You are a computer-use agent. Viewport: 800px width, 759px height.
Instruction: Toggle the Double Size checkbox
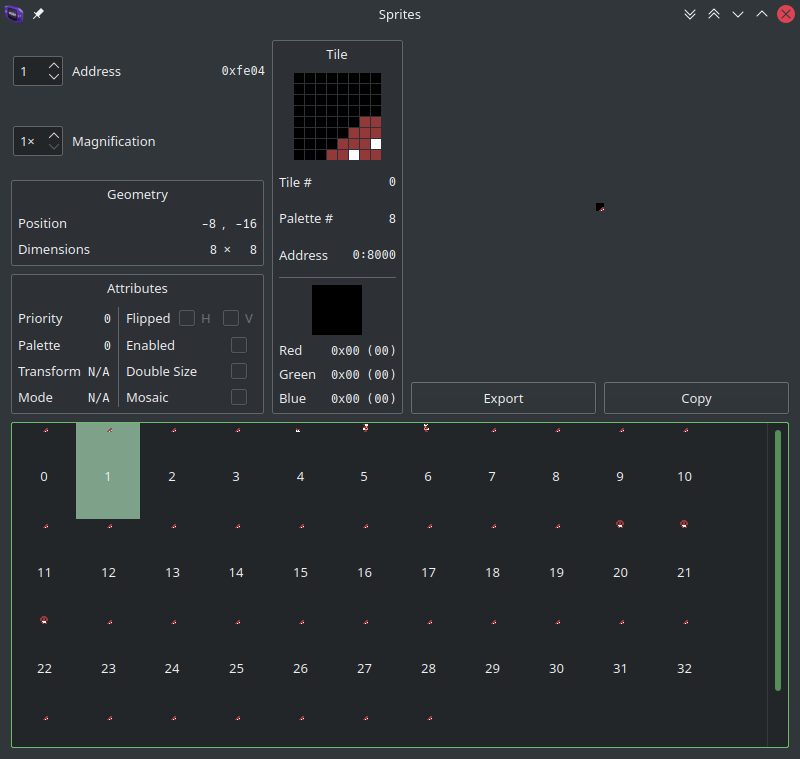[237, 370]
